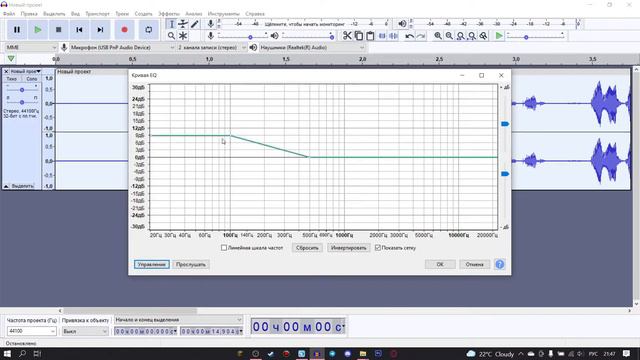640x360 pixels.
Task: Select the Selection (I-beam) tool
Action: 171,24
